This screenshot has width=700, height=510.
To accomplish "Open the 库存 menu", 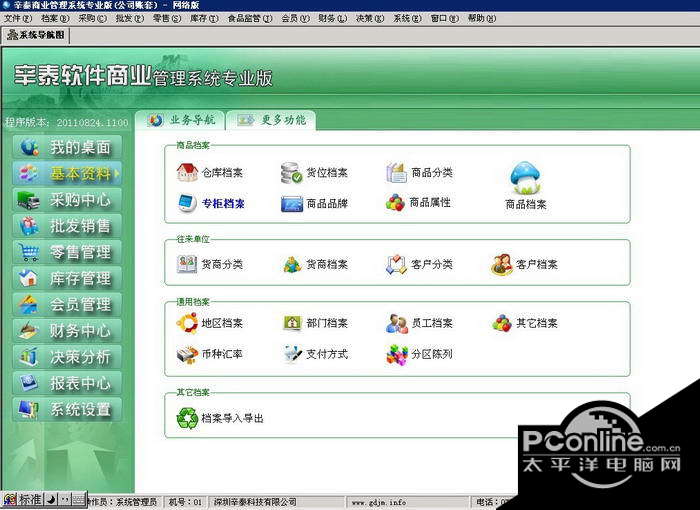I will (x=204, y=18).
